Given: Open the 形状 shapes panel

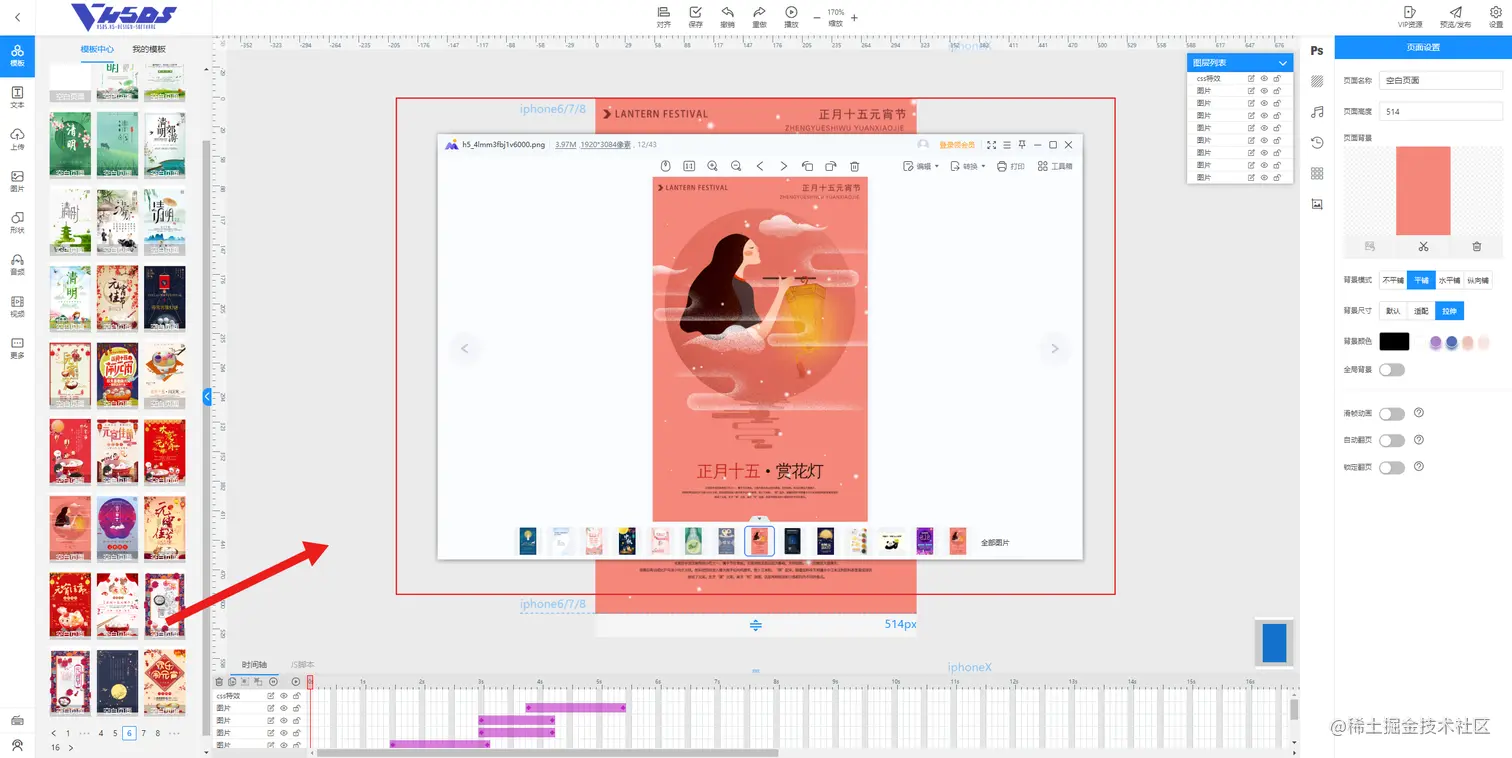Looking at the screenshot, I should 17,223.
